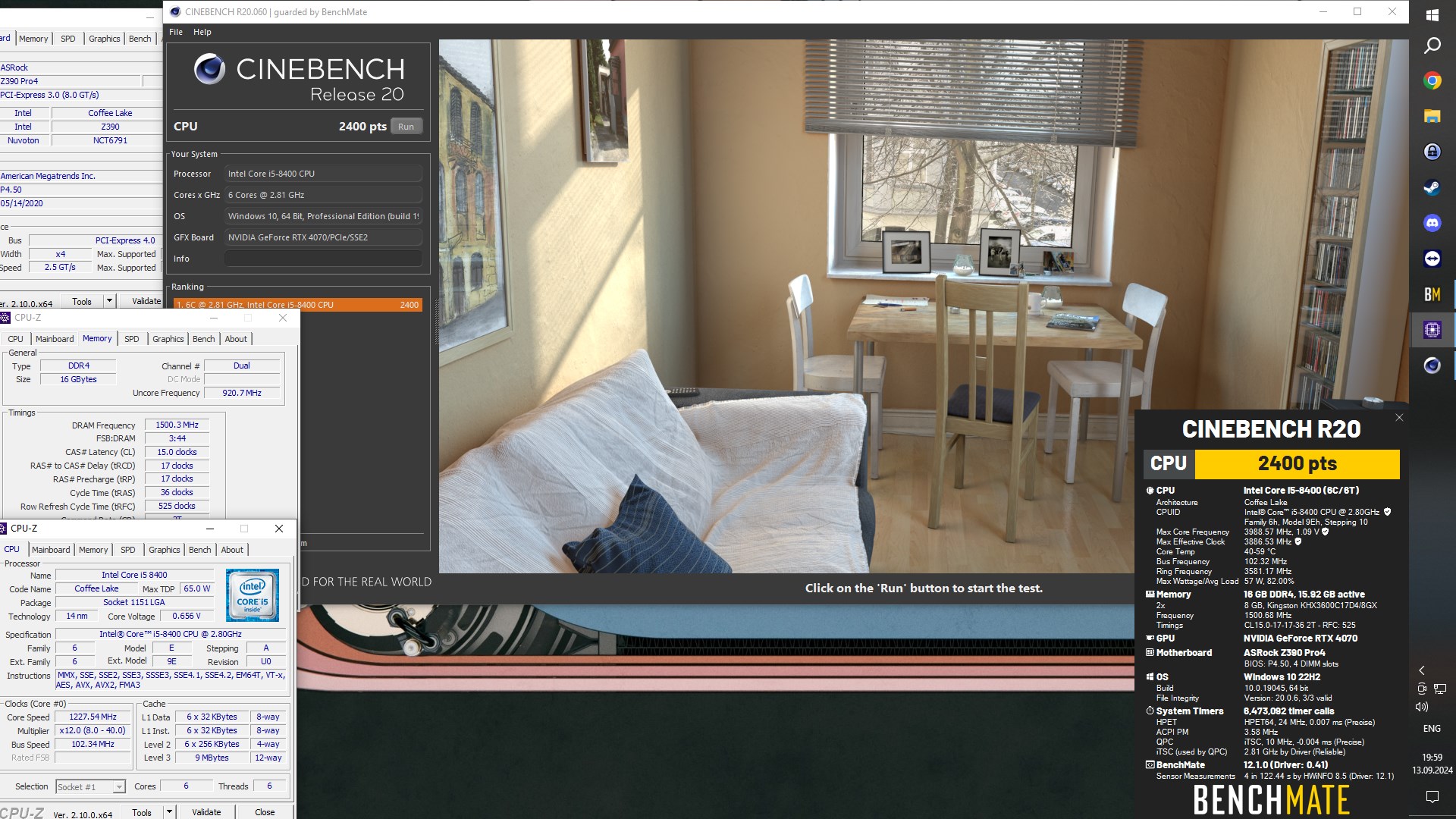The image size is (1456, 819).
Task: Click the Processor field Intel Core i5-8400 CPU
Action: [x=323, y=174]
